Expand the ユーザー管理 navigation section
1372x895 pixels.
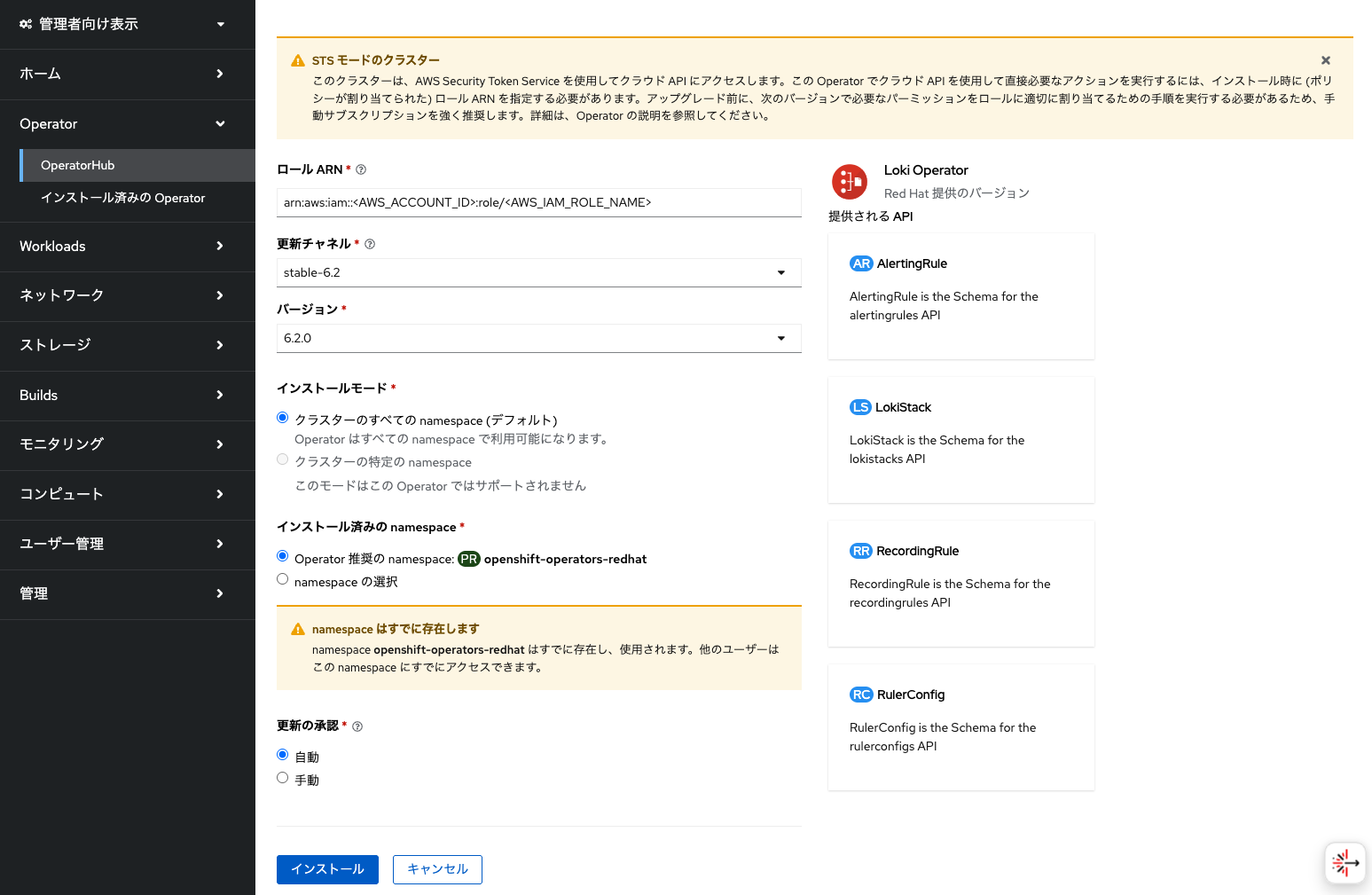click(128, 544)
